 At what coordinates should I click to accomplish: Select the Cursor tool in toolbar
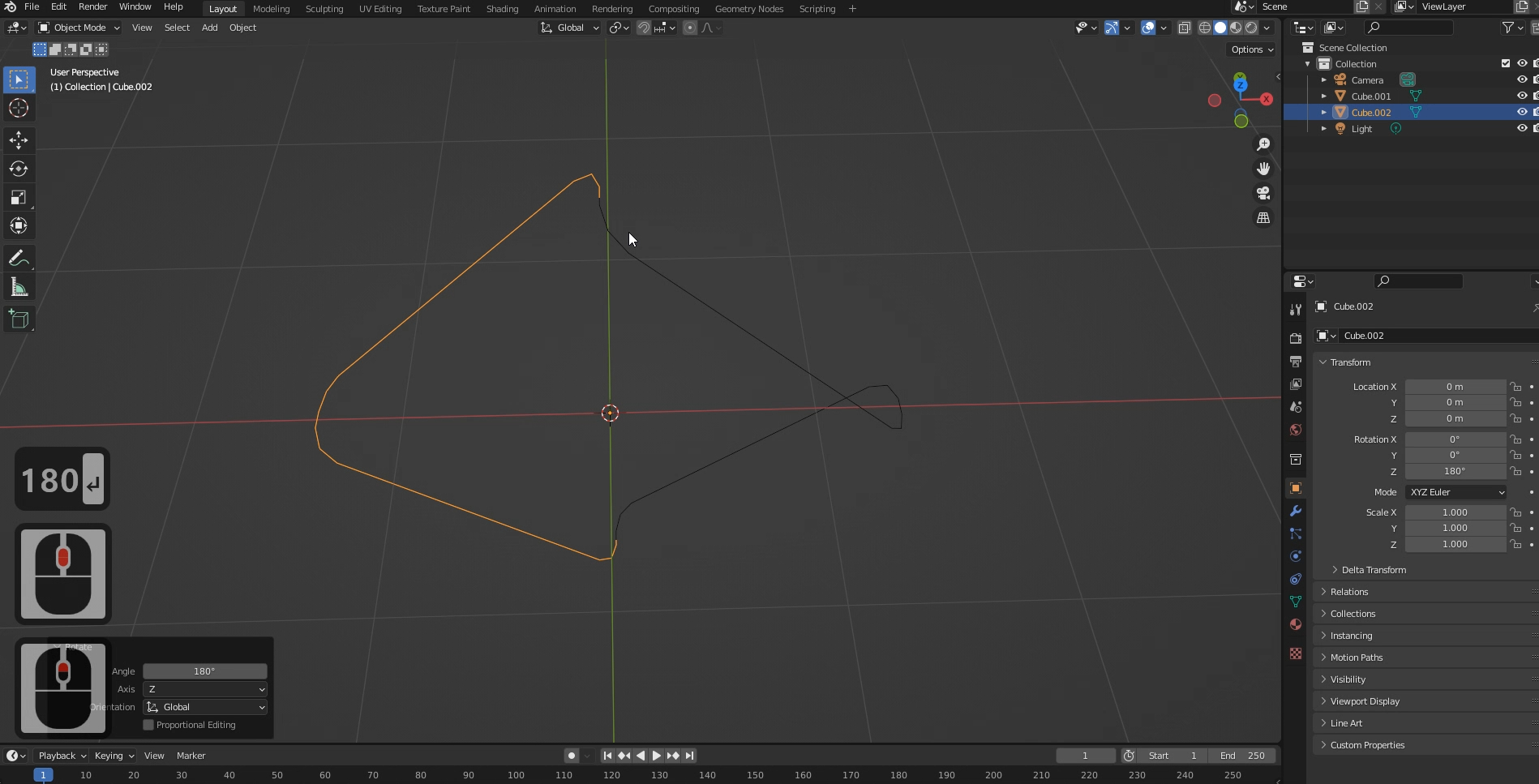coord(19,108)
